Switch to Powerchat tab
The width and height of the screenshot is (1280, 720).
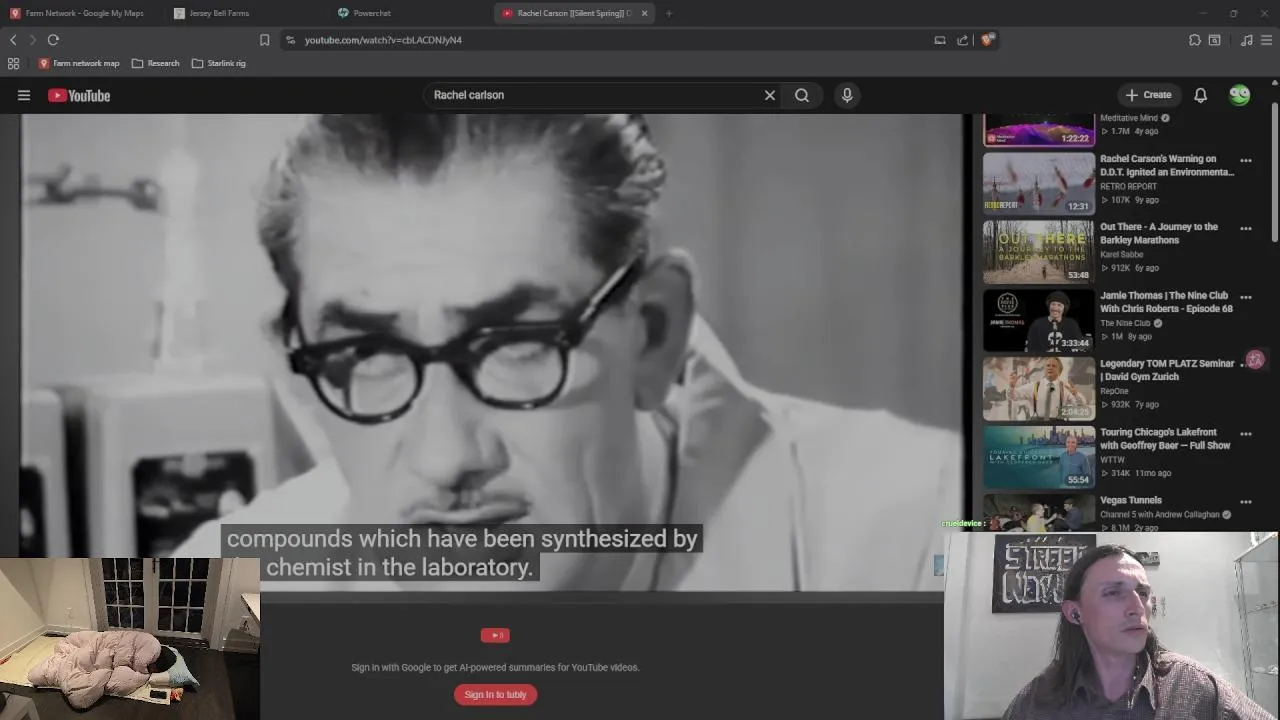click(409, 13)
